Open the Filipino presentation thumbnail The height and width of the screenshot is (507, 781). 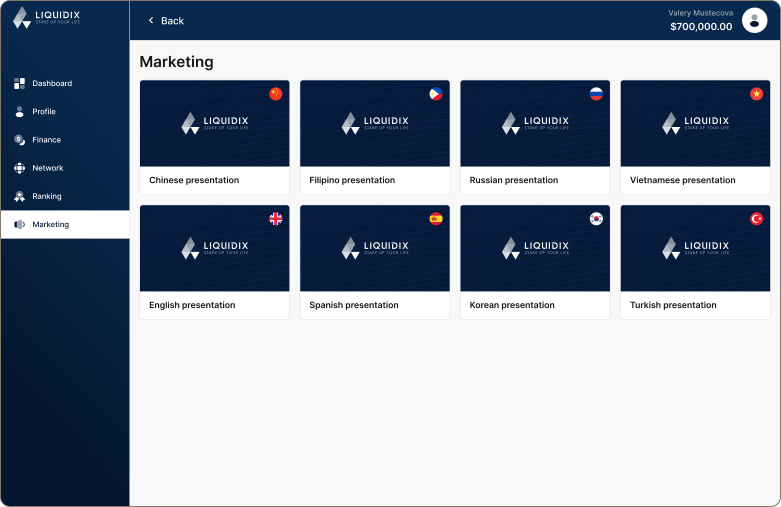pyautogui.click(x=374, y=123)
